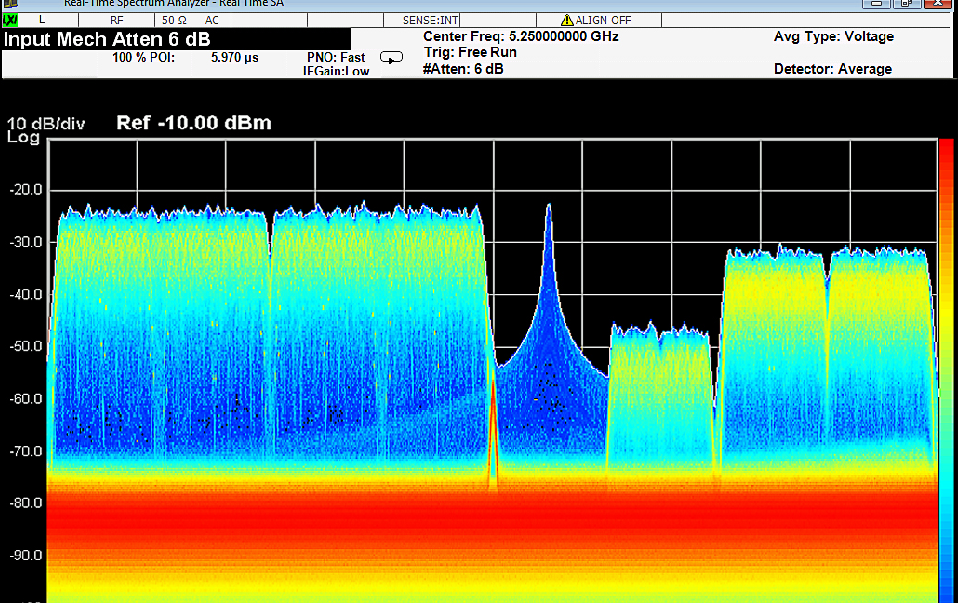
Task: Select the Input Mech Atten 6 dB field
Action: (x=176, y=39)
